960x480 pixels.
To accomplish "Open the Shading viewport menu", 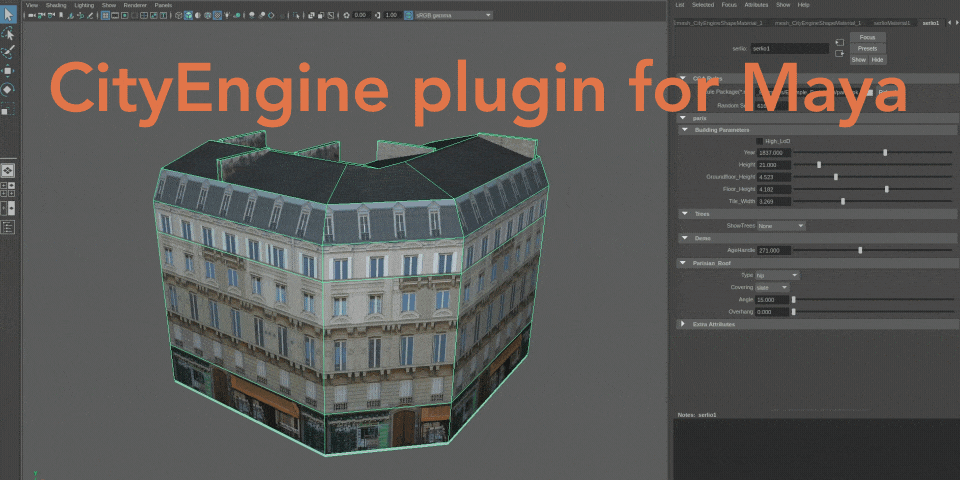I will (x=56, y=5).
